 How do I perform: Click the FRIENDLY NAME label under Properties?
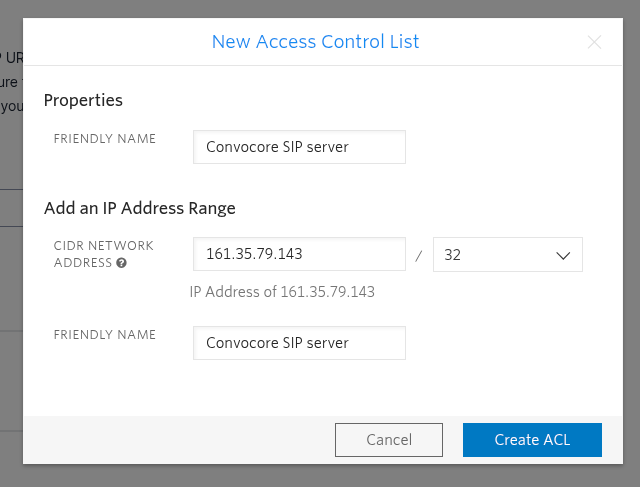[x=105, y=139]
